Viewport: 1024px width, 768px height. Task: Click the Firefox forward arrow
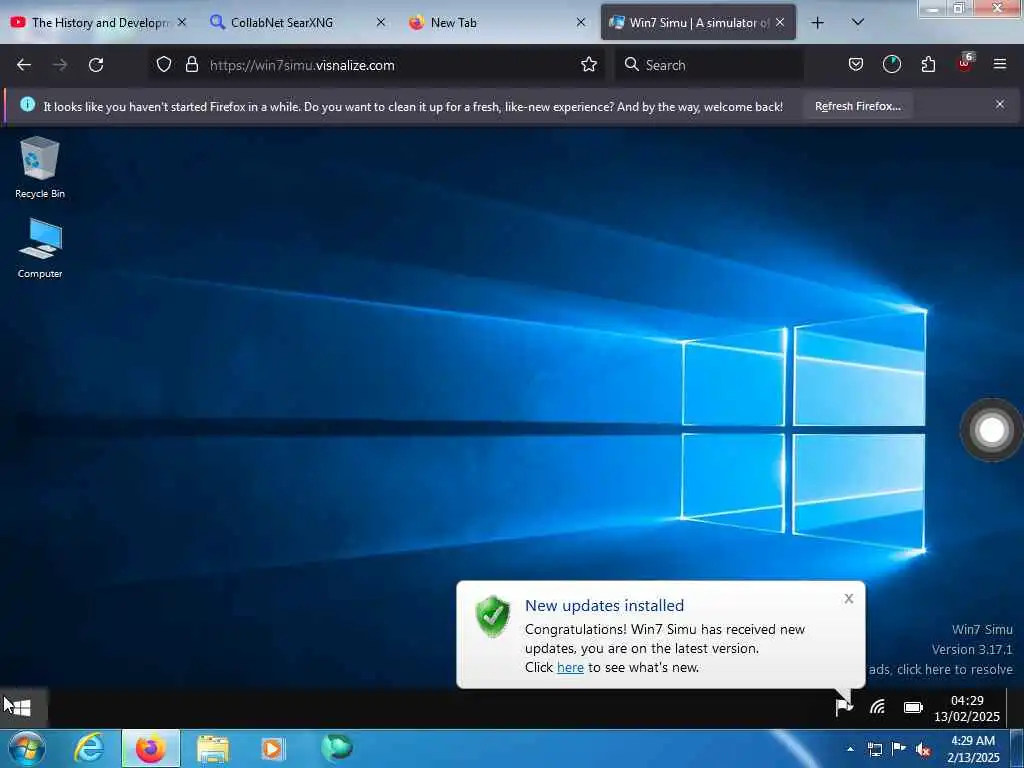click(60, 65)
